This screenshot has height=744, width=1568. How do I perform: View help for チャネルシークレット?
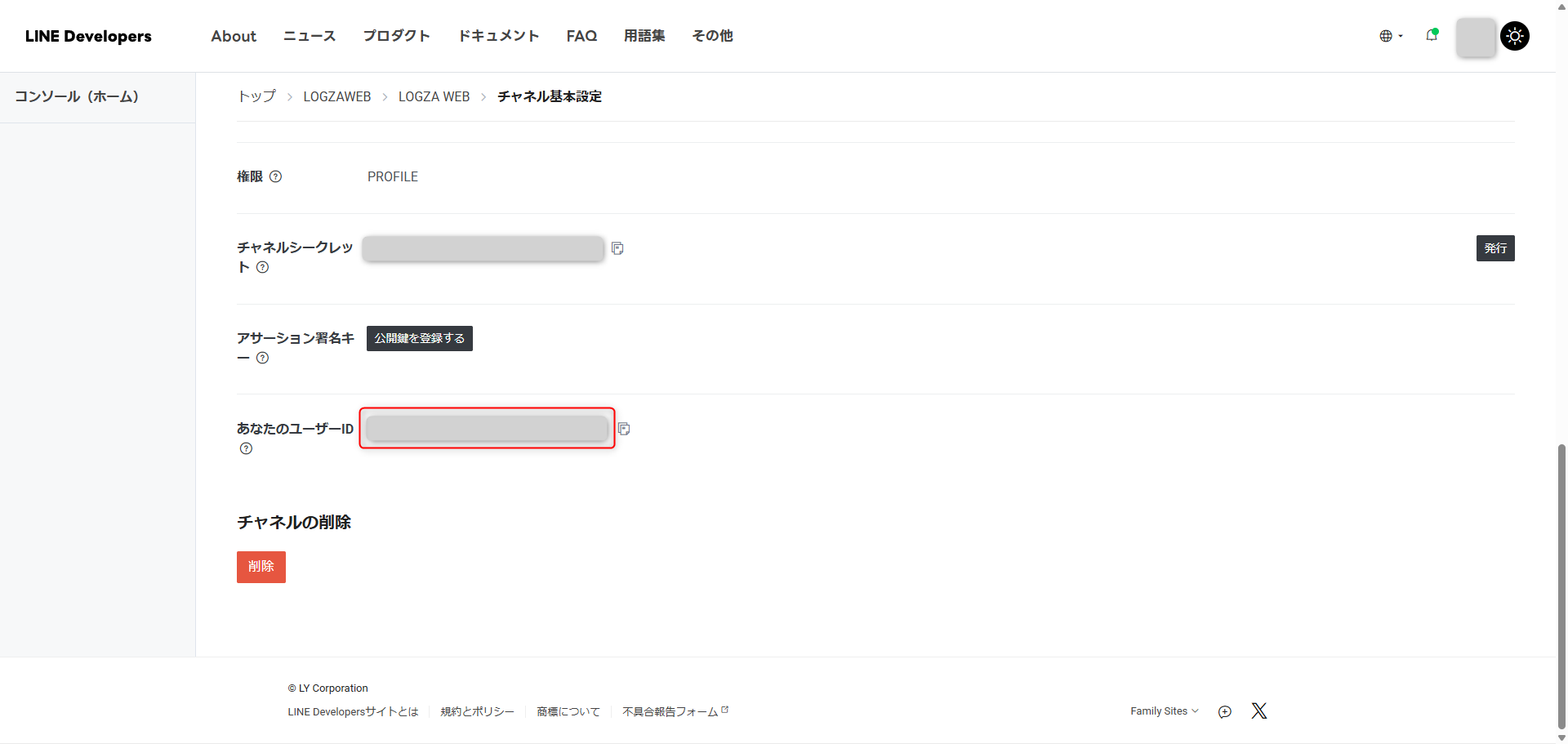(x=262, y=267)
